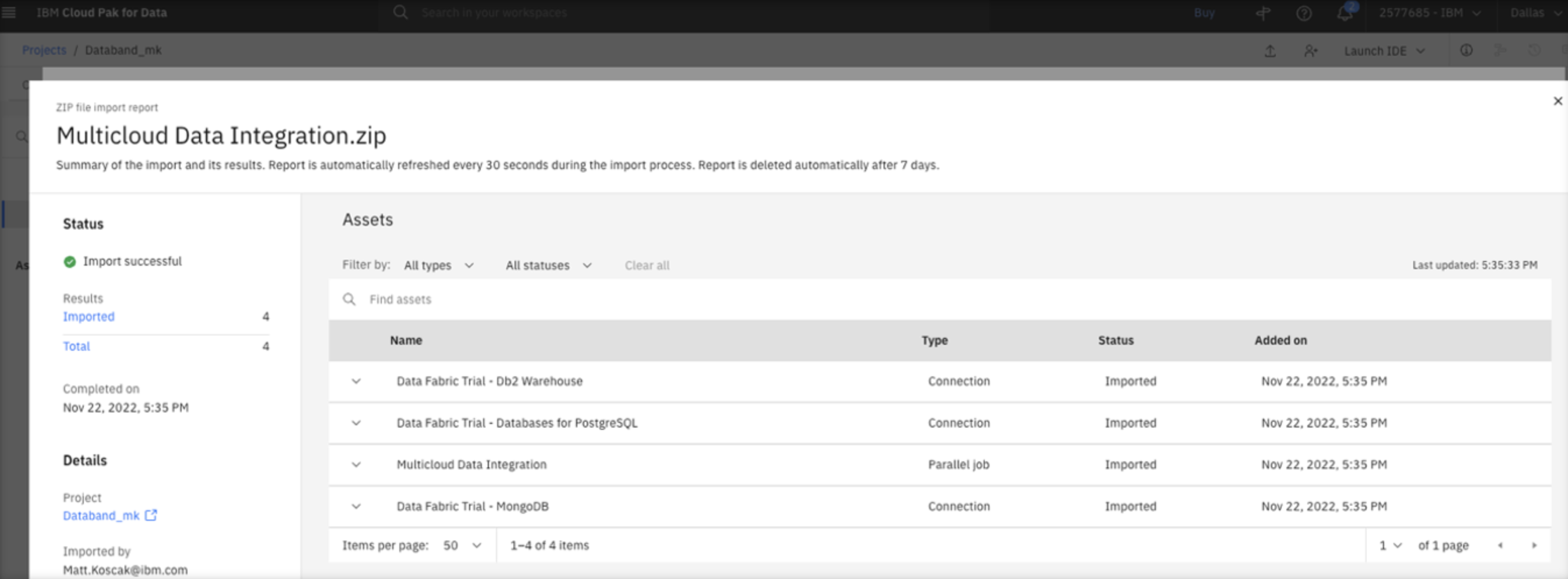
Task: Open the All types filter dropdown
Action: pos(439,266)
